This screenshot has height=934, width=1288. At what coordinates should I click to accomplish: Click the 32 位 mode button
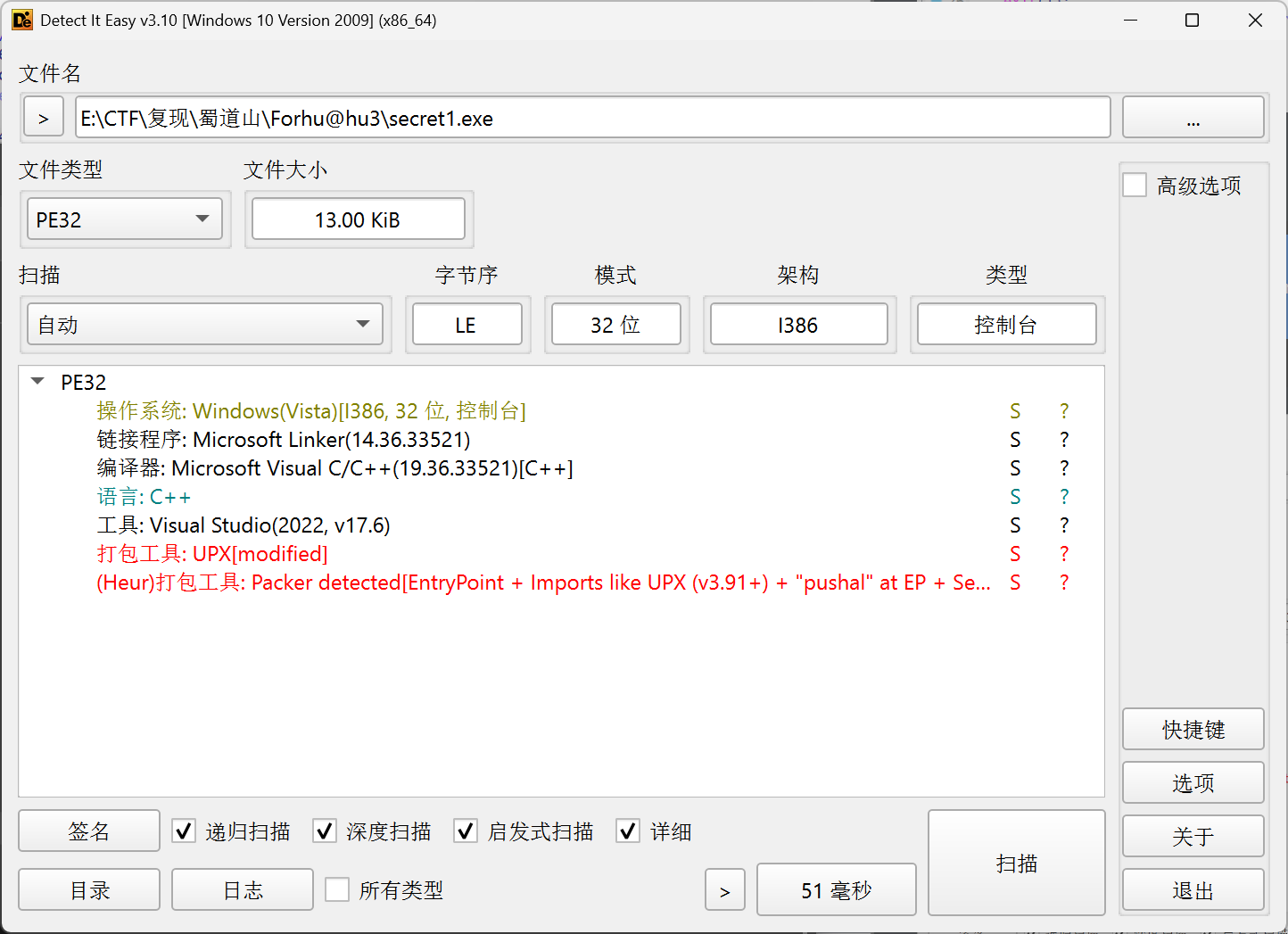(616, 325)
